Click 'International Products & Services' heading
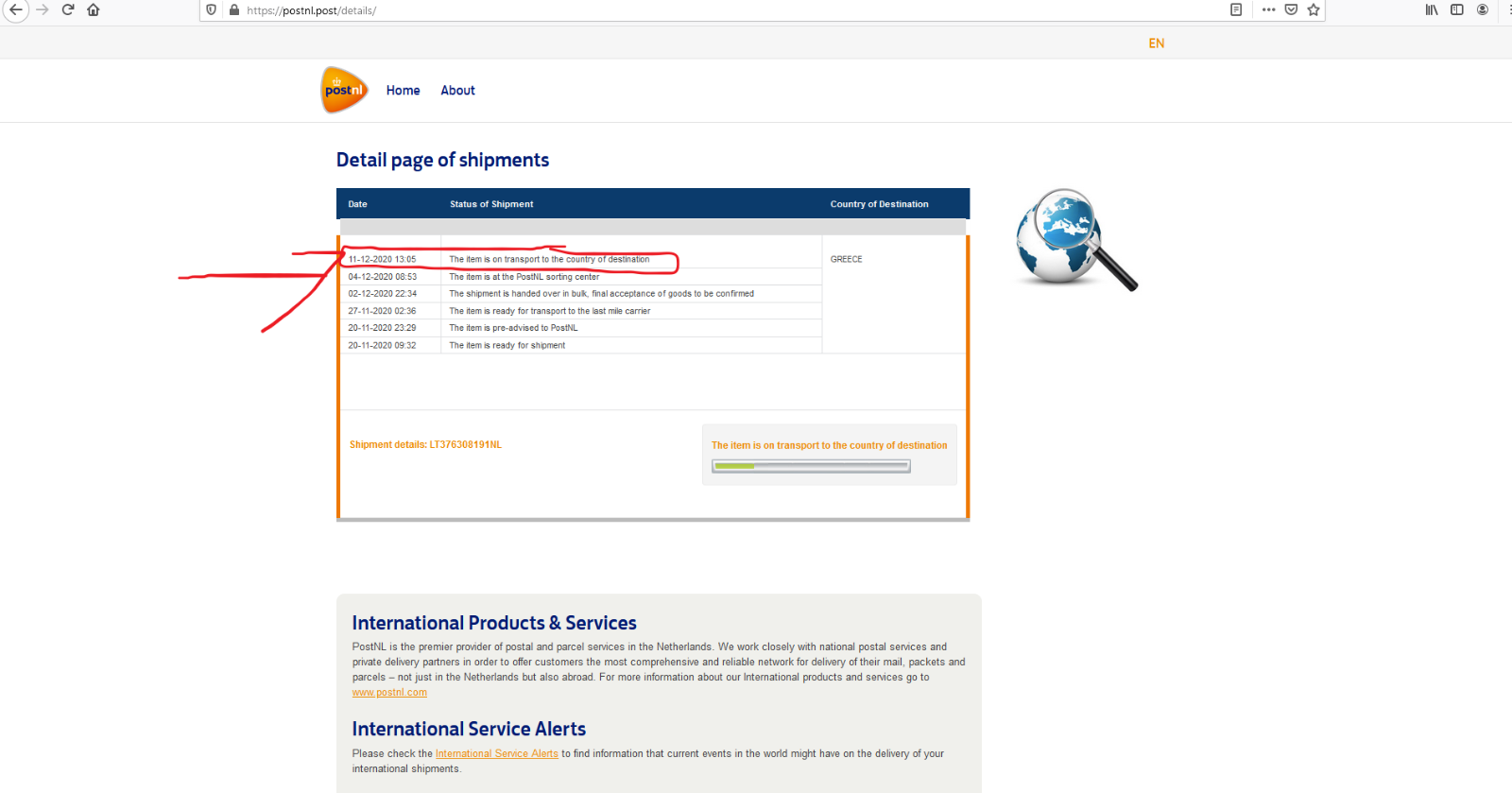 (494, 624)
